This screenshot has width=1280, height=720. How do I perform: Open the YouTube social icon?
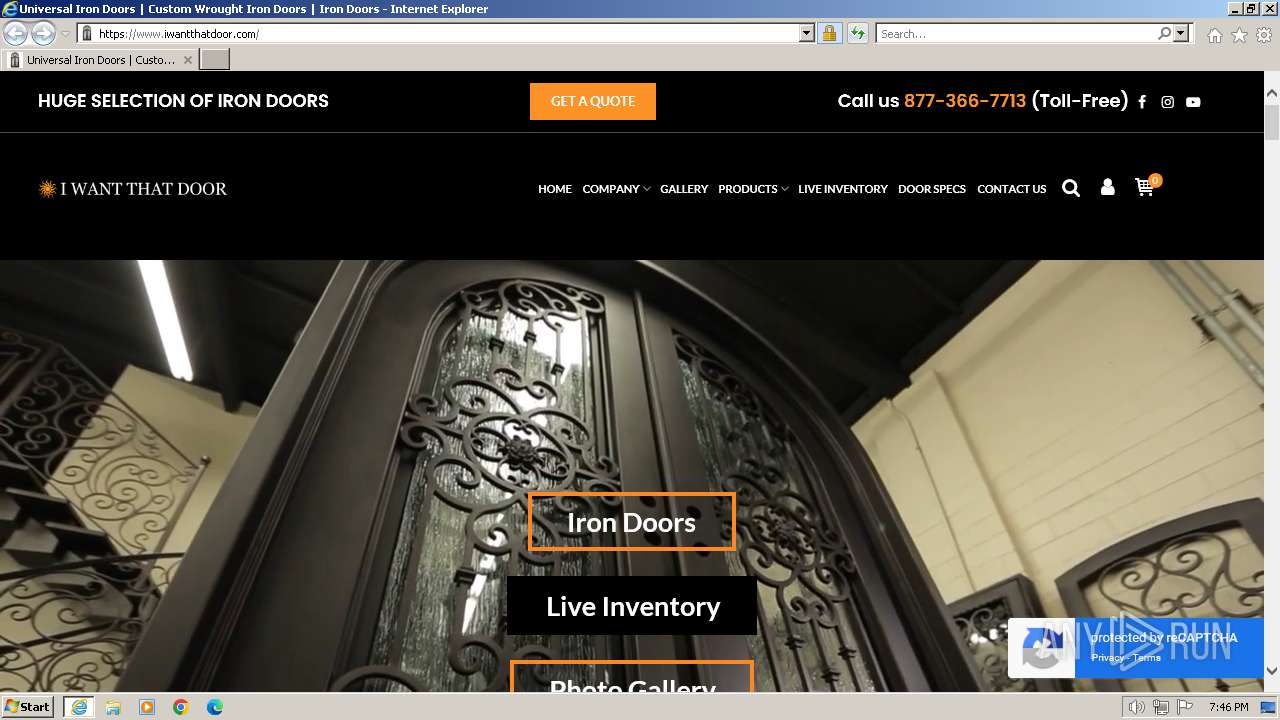[1193, 102]
